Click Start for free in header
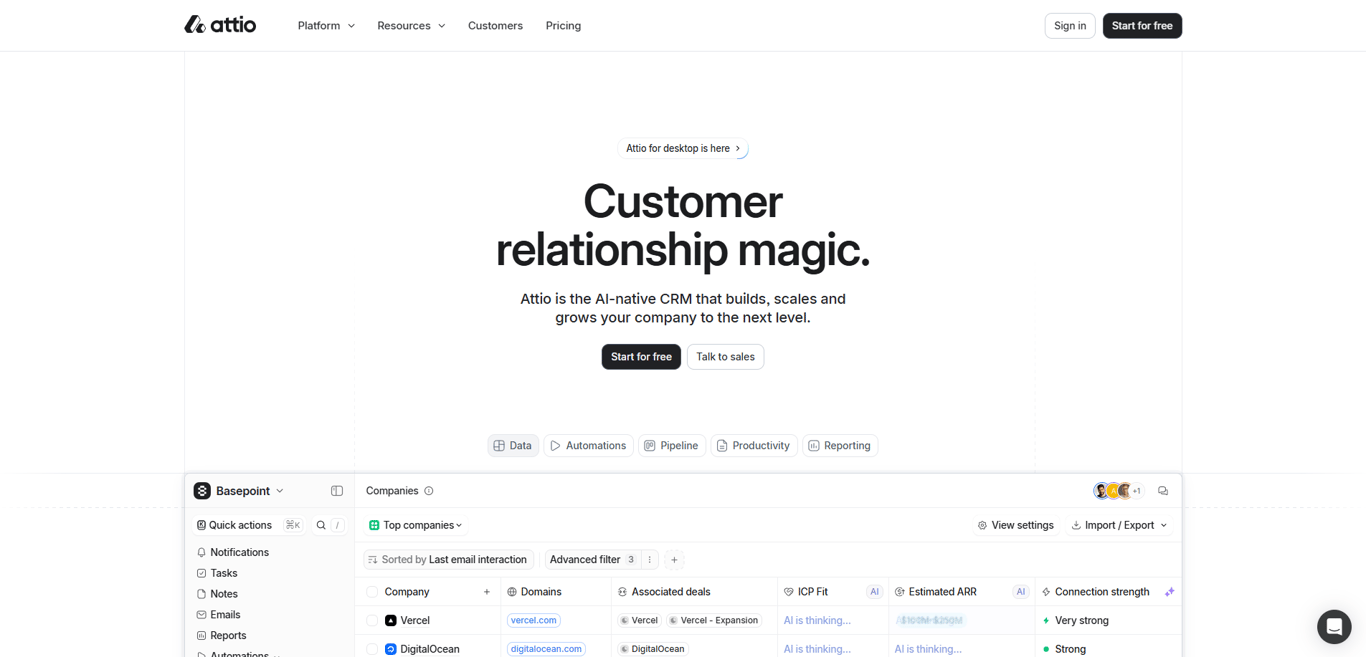 1142,26
